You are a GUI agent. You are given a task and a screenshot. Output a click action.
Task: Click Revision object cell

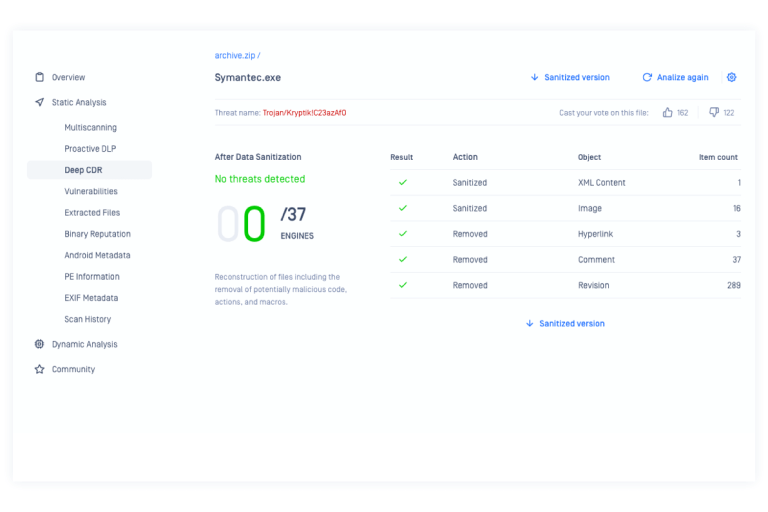tap(594, 285)
